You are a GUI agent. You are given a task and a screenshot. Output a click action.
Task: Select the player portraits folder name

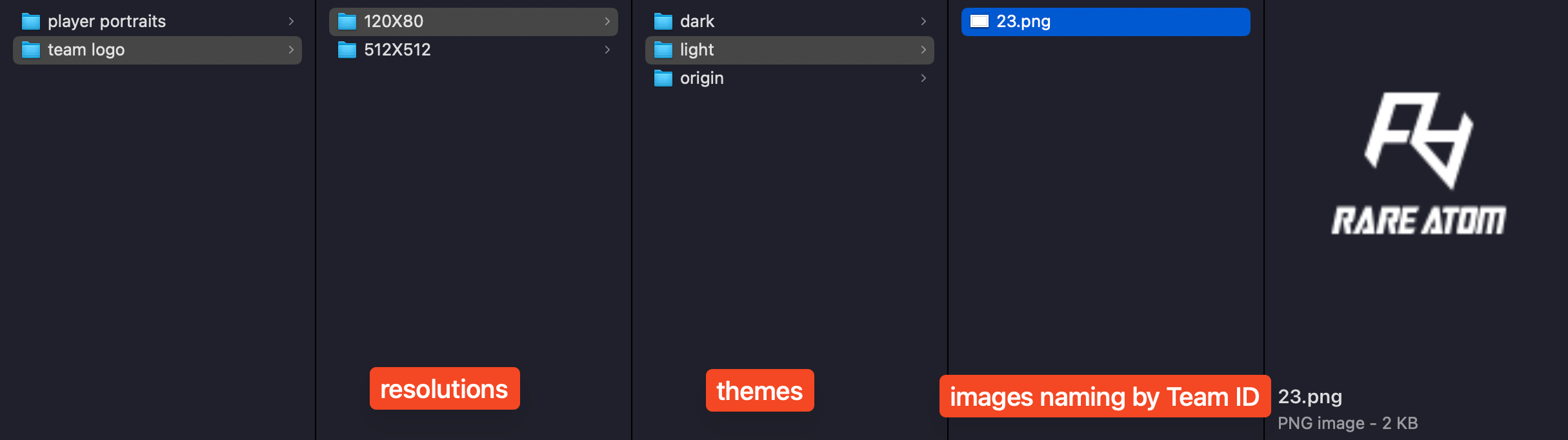pos(106,22)
